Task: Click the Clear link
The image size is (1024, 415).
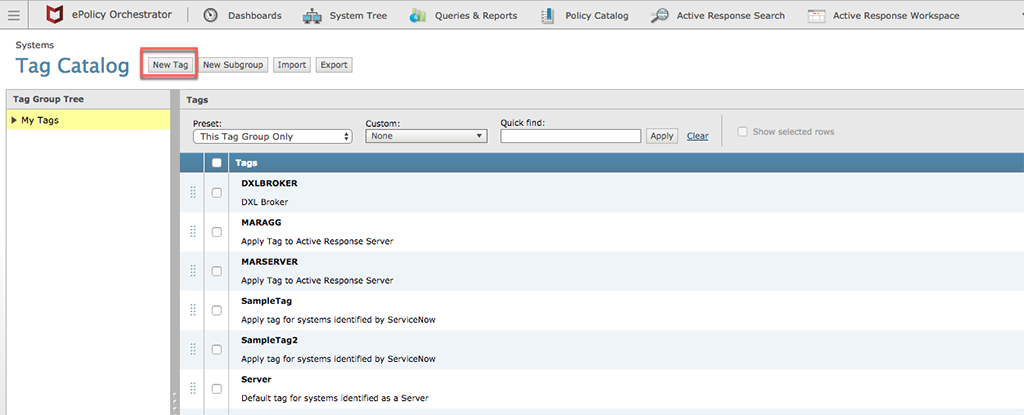Action: tap(697, 136)
